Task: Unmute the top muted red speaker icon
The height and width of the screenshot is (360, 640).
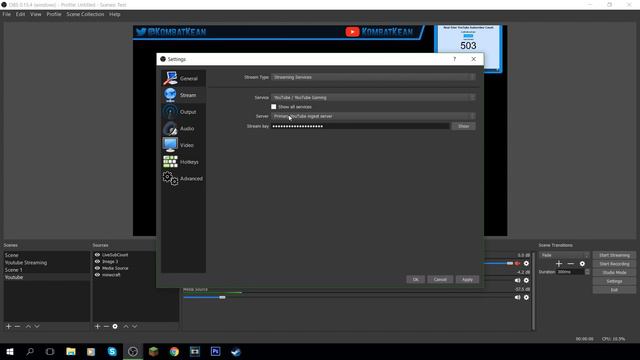Action: click(x=518, y=263)
